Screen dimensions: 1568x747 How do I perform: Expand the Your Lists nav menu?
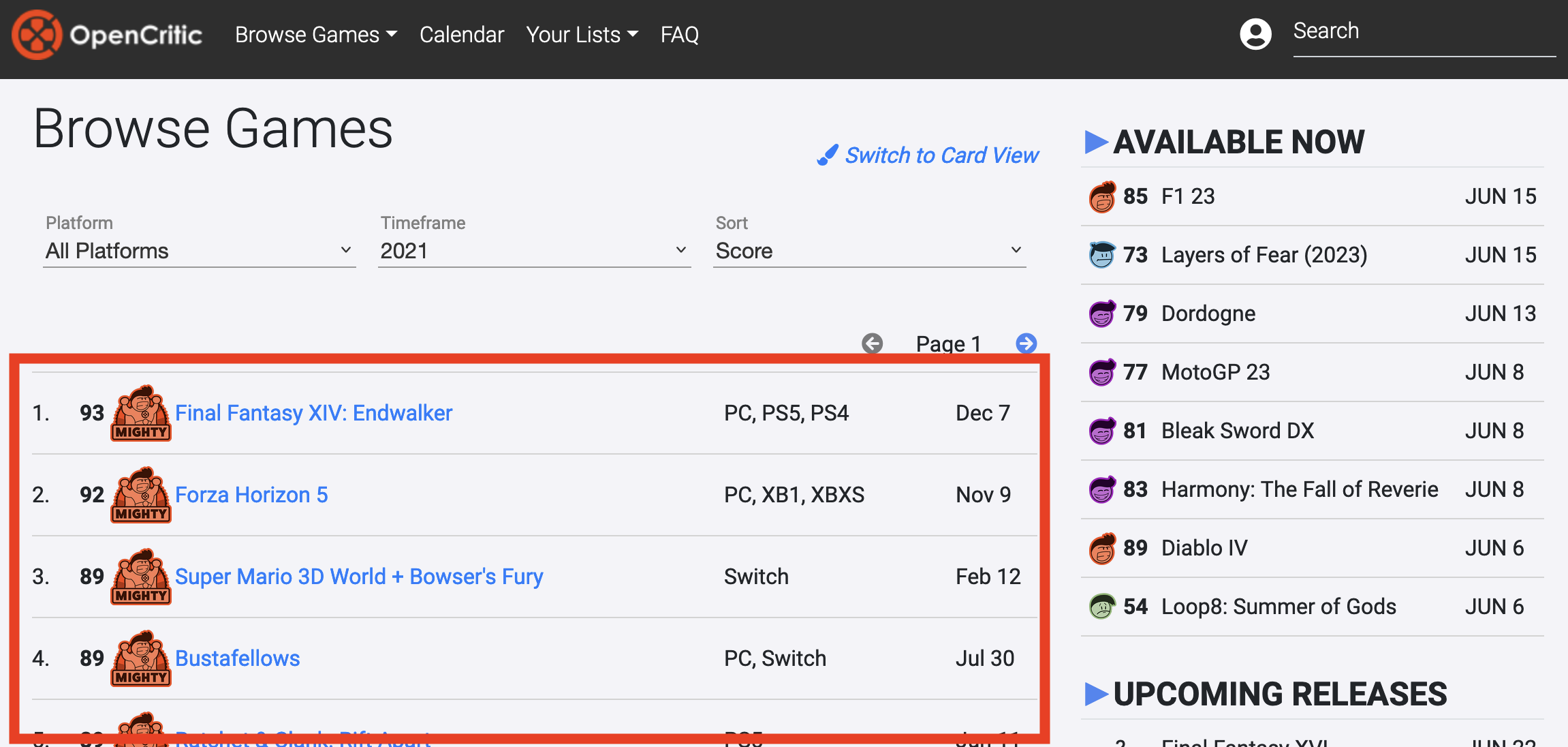582,35
